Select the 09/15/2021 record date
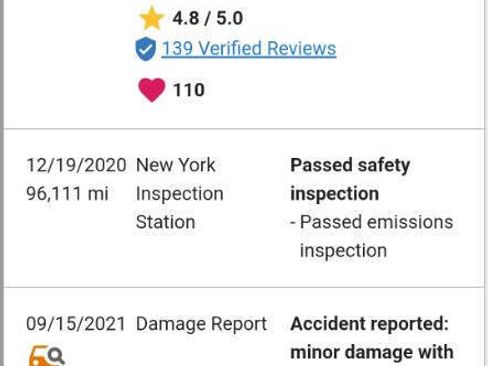 pyautogui.click(x=76, y=324)
